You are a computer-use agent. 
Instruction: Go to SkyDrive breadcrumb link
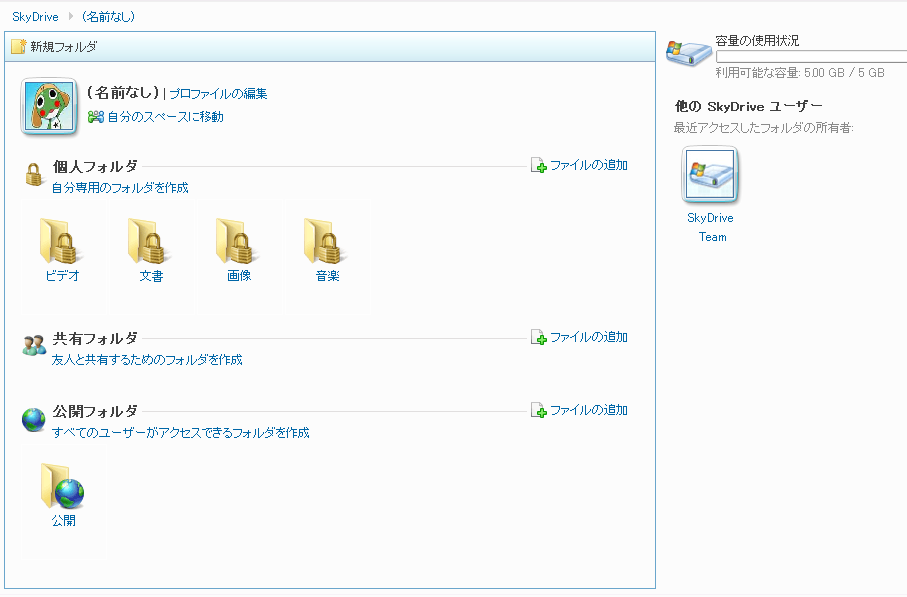coord(35,17)
